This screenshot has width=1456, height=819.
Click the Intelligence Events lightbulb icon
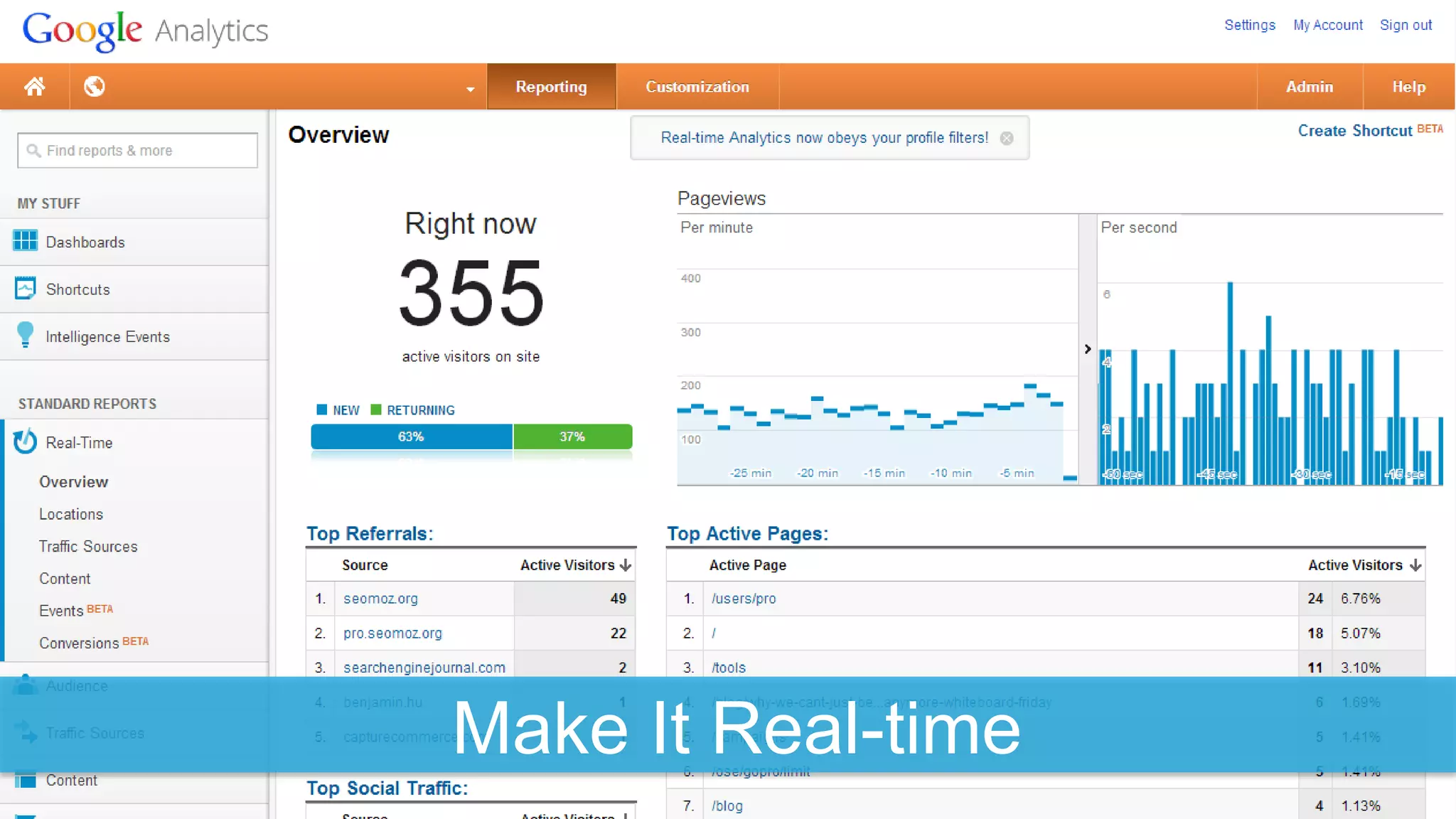point(25,335)
